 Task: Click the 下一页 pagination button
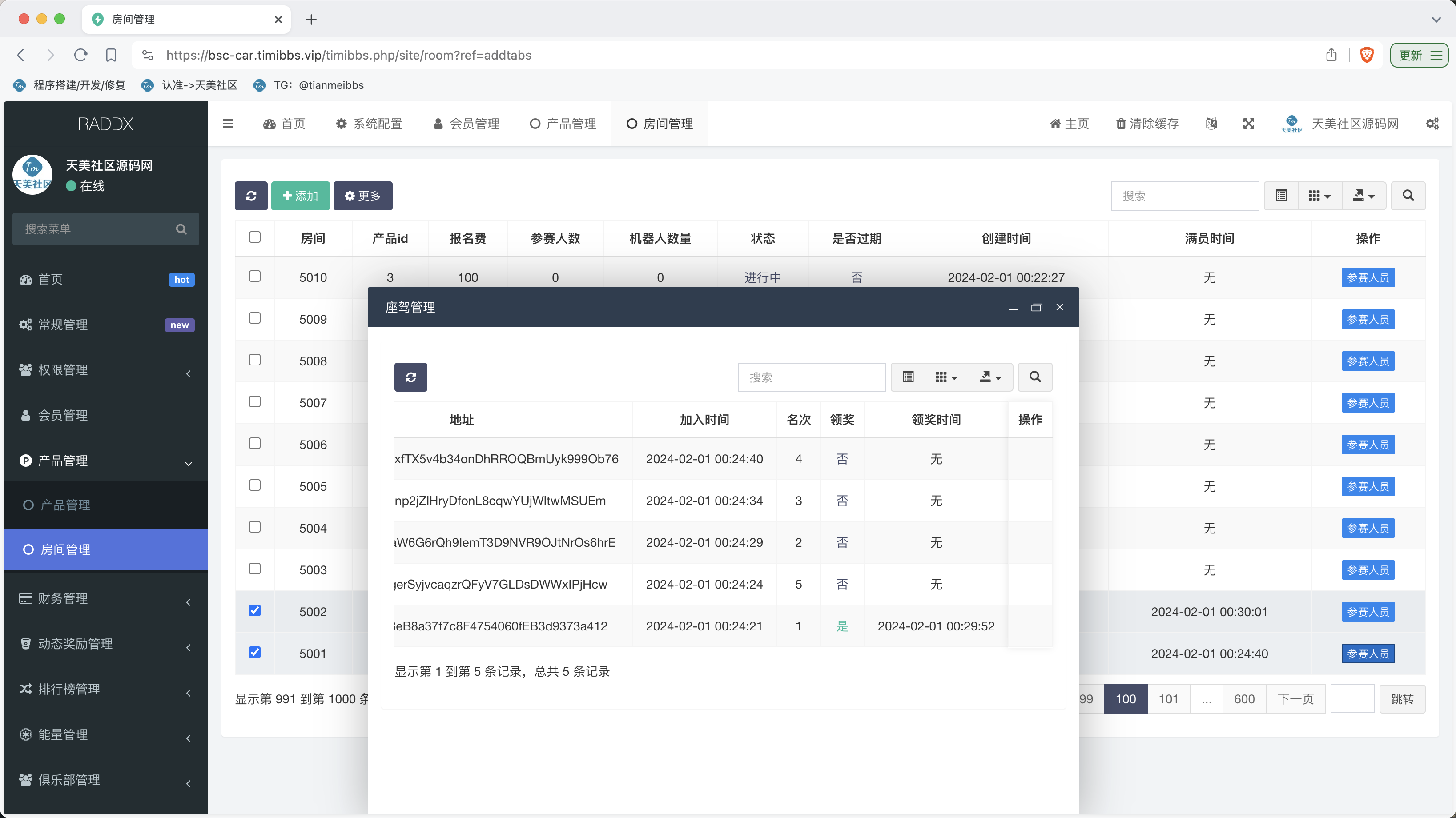(1295, 699)
